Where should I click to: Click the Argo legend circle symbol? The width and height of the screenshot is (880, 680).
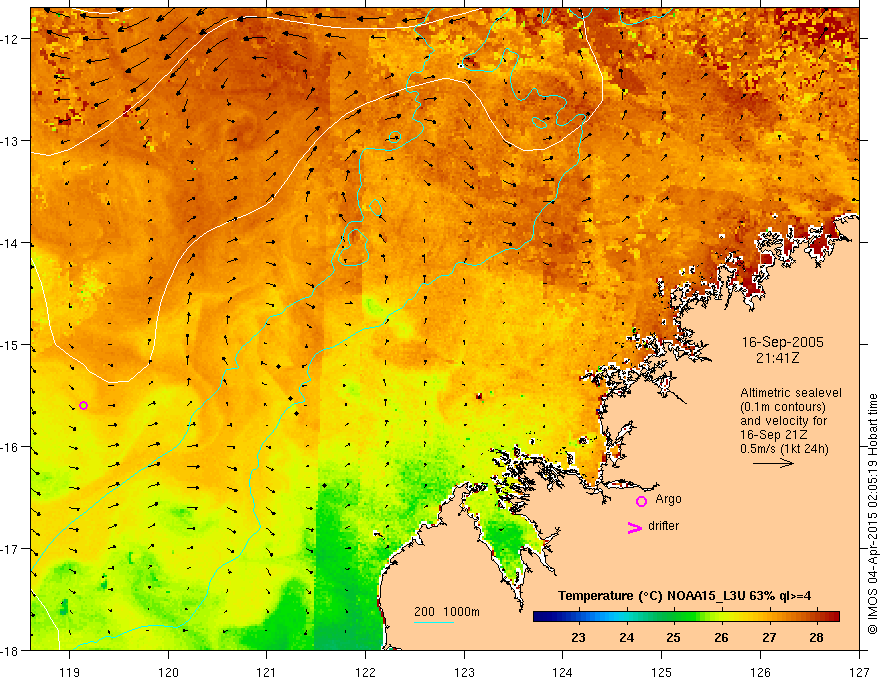(x=641, y=502)
